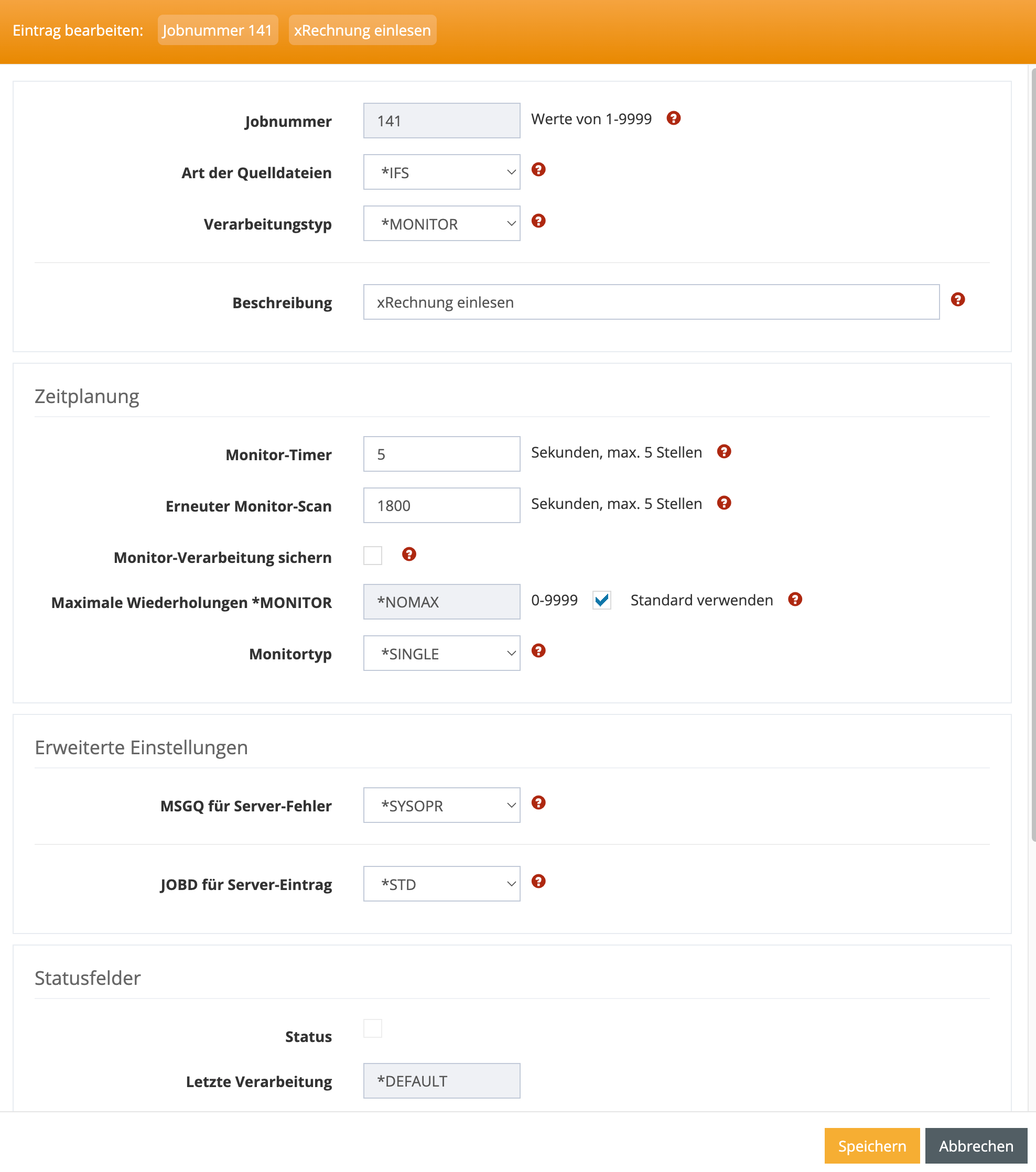Click the Monitor-Timer help question mark

pyautogui.click(x=724, y=452)
